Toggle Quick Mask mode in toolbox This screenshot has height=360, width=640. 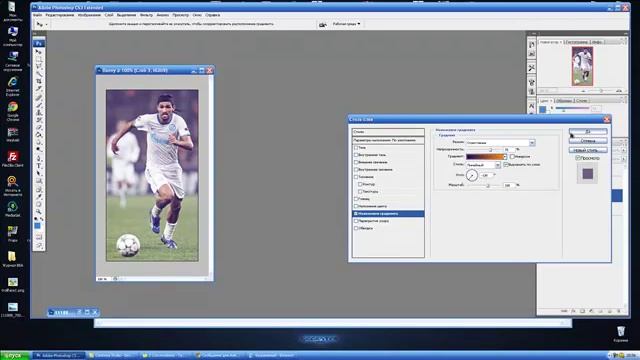point(39,236)
